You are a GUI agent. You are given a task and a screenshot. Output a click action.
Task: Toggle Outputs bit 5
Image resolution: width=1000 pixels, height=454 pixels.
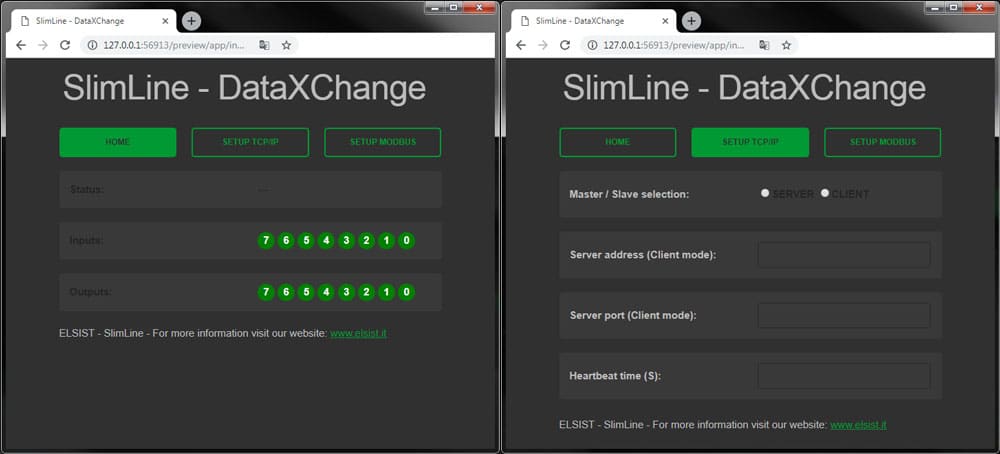tap(306, 292)
